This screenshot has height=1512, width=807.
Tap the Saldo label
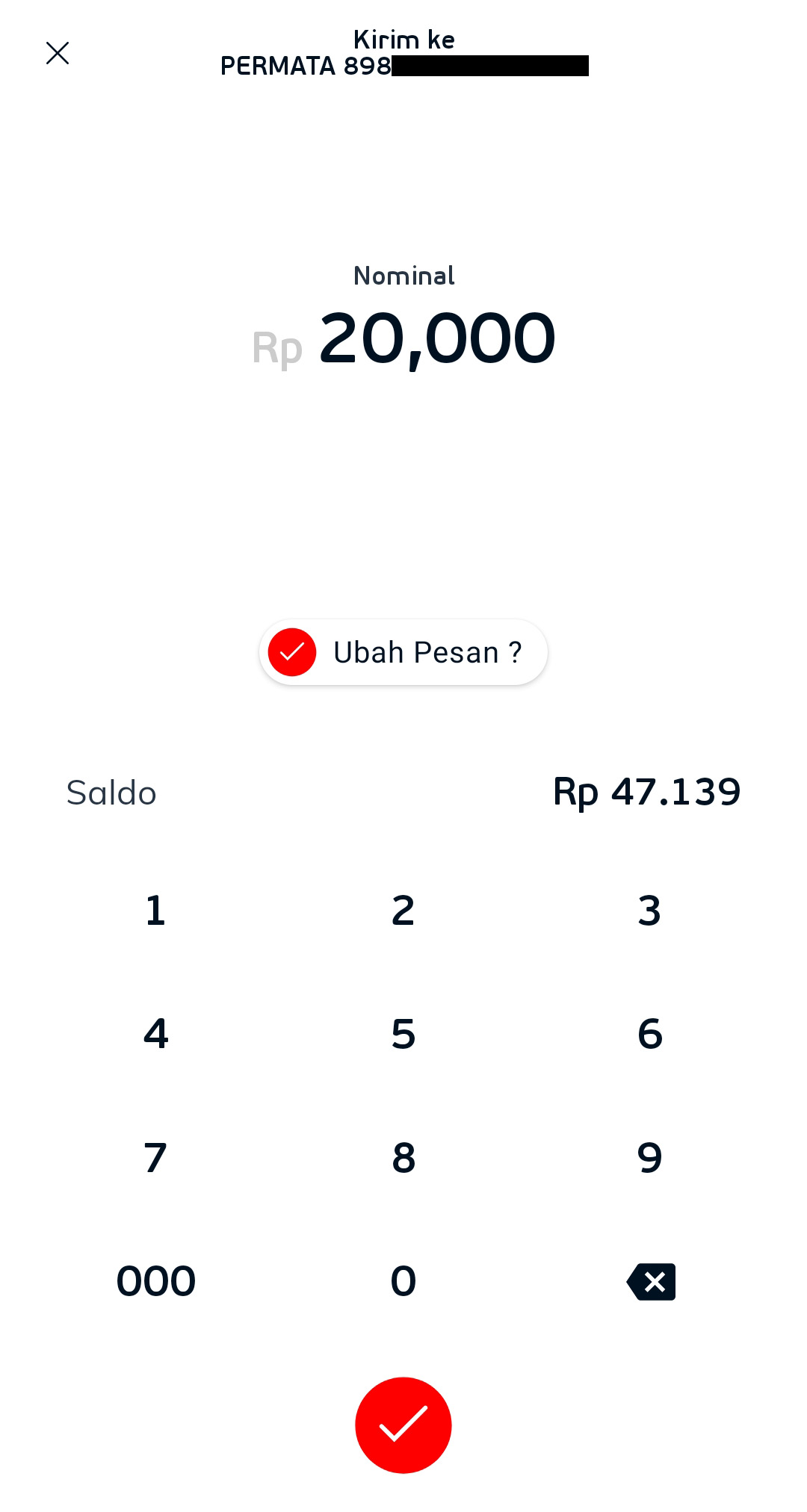click(x=111, y=793)
